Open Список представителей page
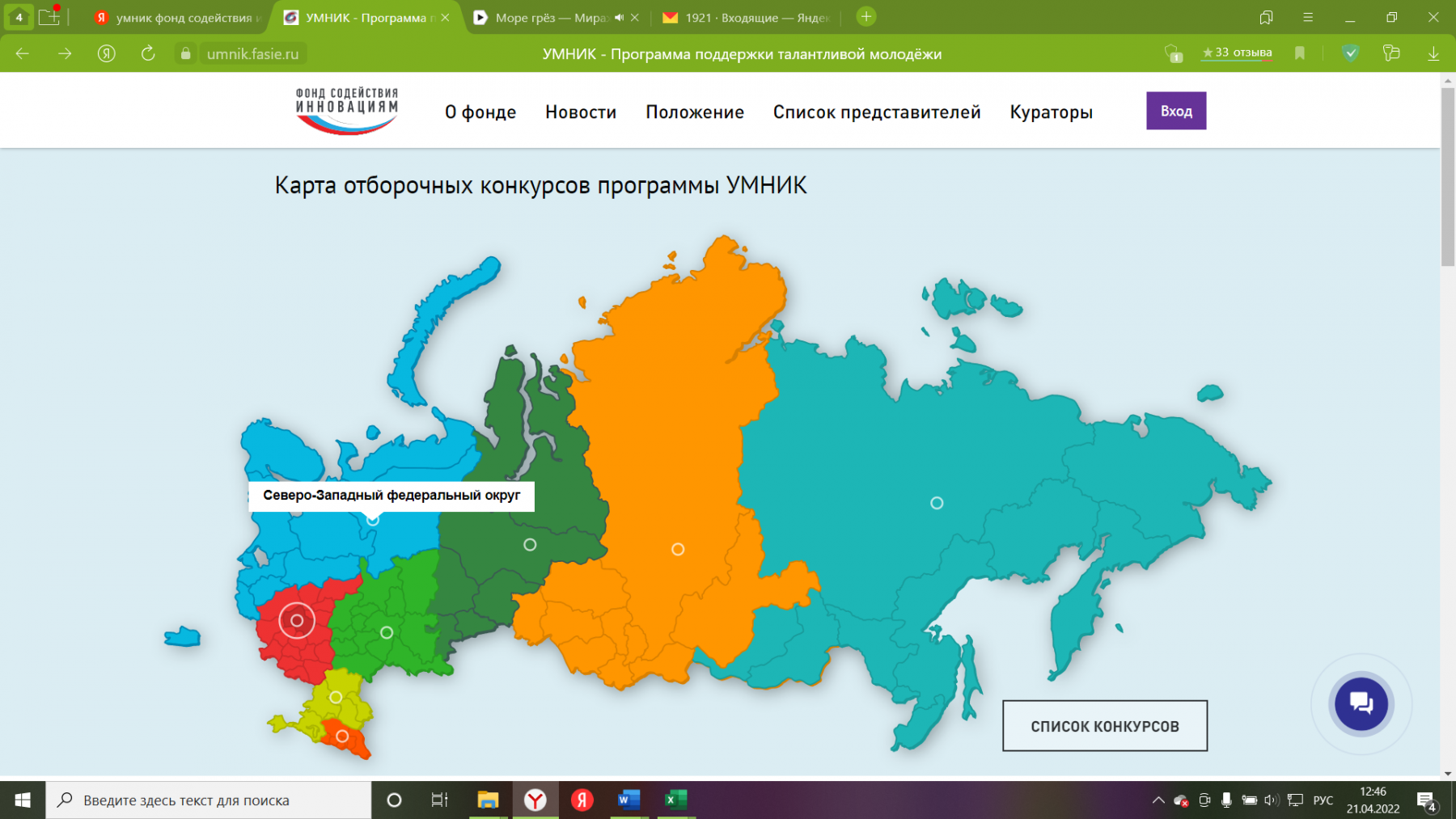The height and width of the screenshot is (819, 1456). point(877,112)
